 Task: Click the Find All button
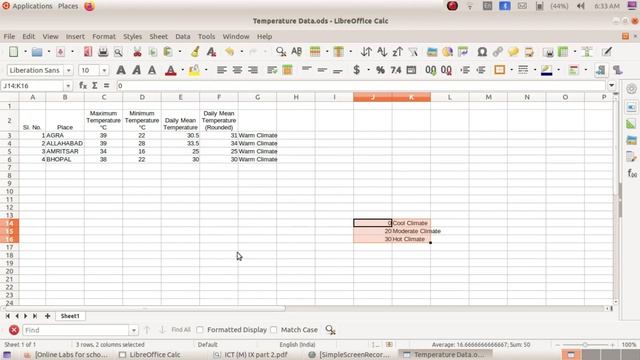[x=181, y=330]
